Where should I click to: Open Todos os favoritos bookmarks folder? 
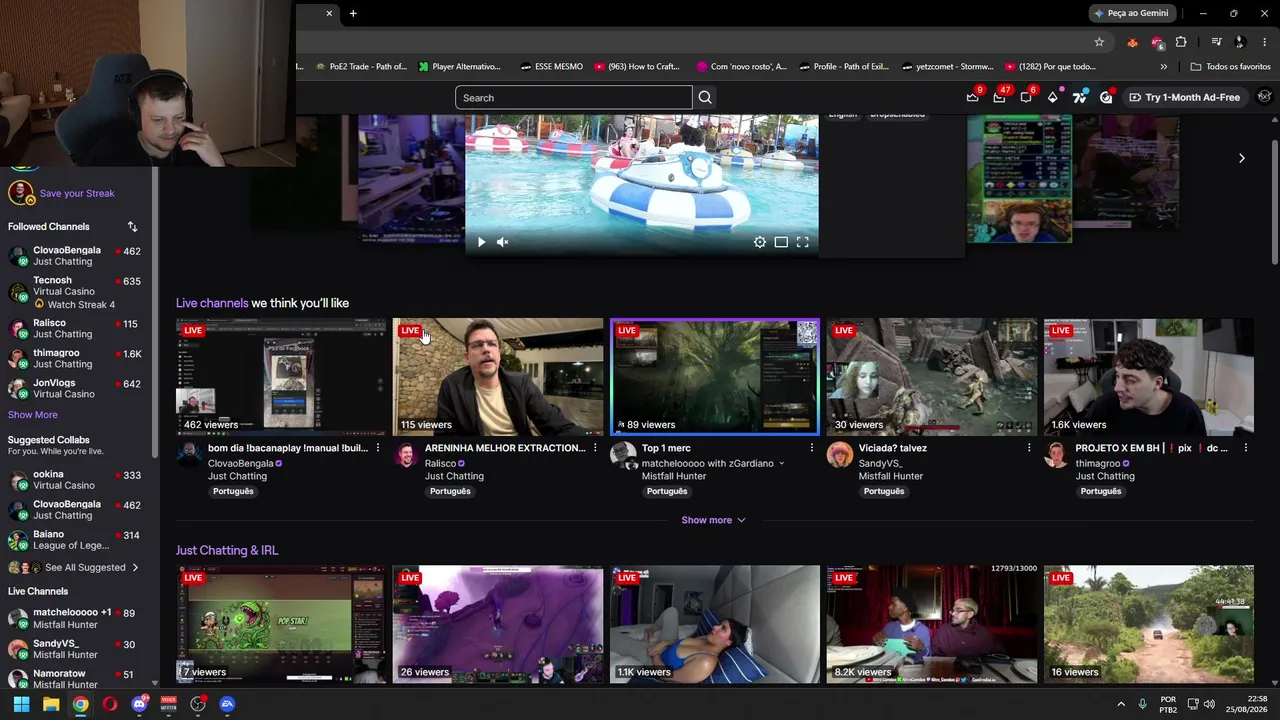coord(1230,67)
